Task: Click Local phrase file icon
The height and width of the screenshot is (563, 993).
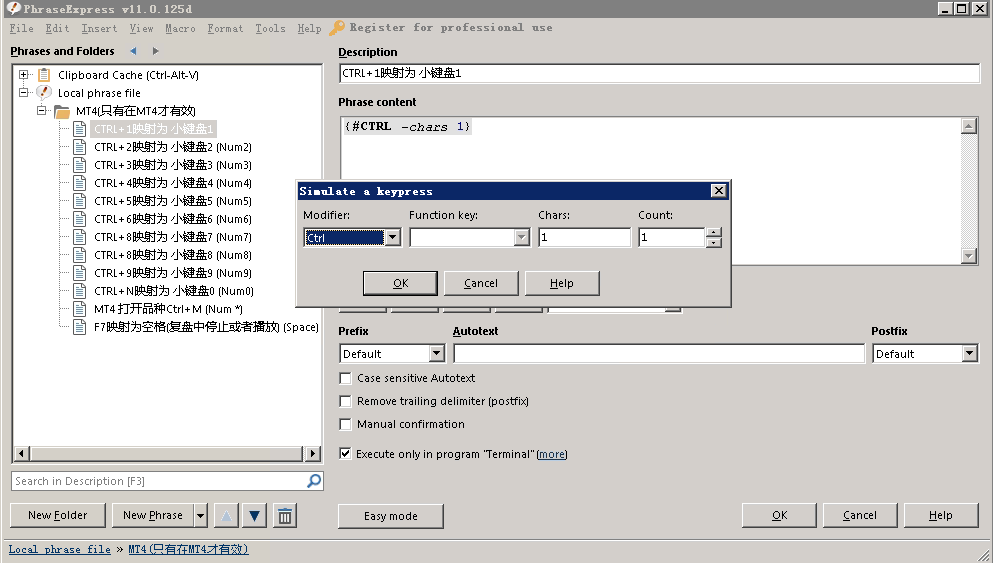Action: [x=44, y=92]
